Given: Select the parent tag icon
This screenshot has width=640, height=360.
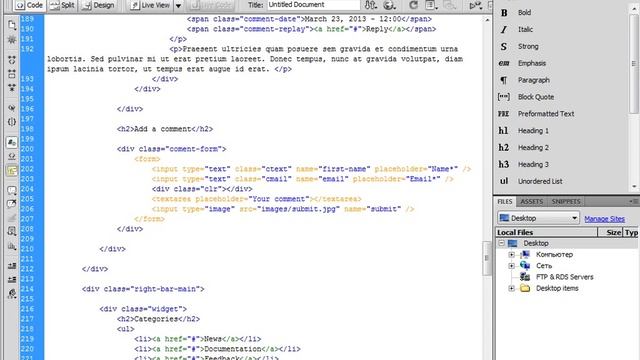Looking at the screenshot, I should click(12, 108).
